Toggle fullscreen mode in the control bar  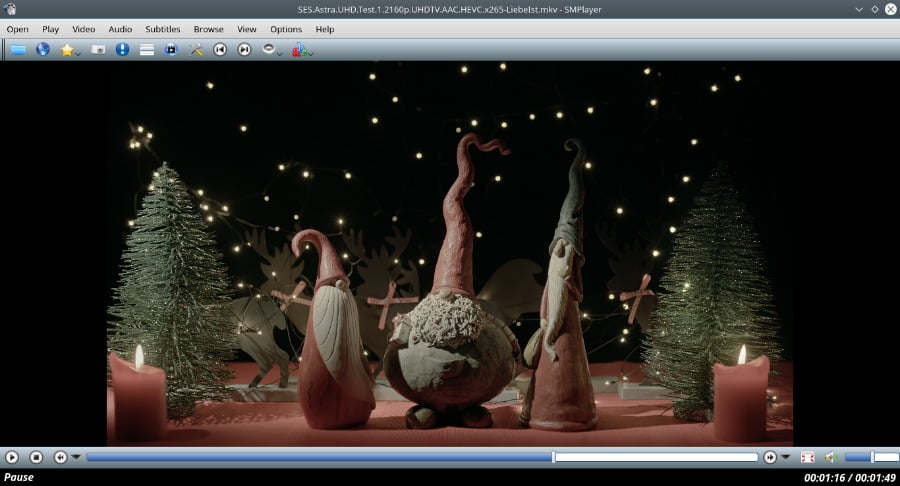pyautogui.click(x=807, y=457)
